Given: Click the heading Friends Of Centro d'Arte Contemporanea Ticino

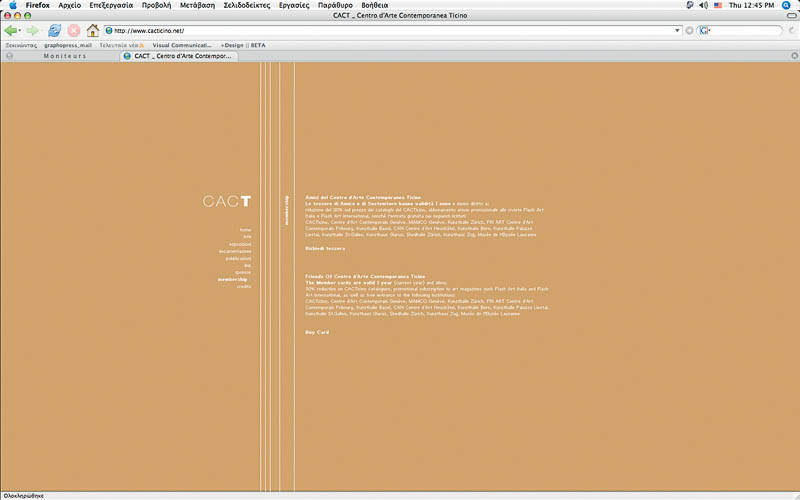Looking at the screenshot, I should pyautogui.click(x=365, y=277).
